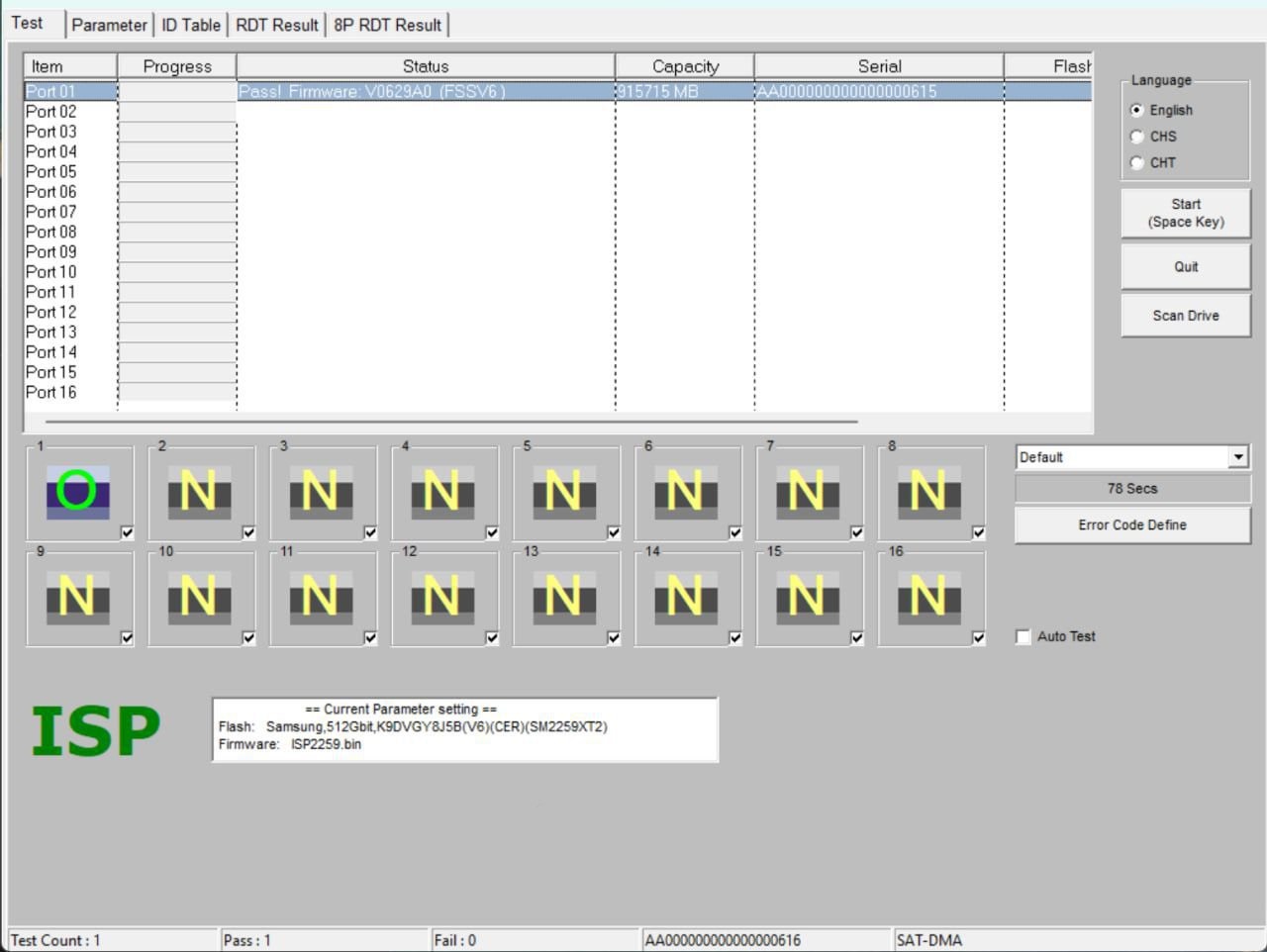Click the port 16 N status icon
The height and width of the screenshot is (952, 1267).
click(x=929, y=598)
